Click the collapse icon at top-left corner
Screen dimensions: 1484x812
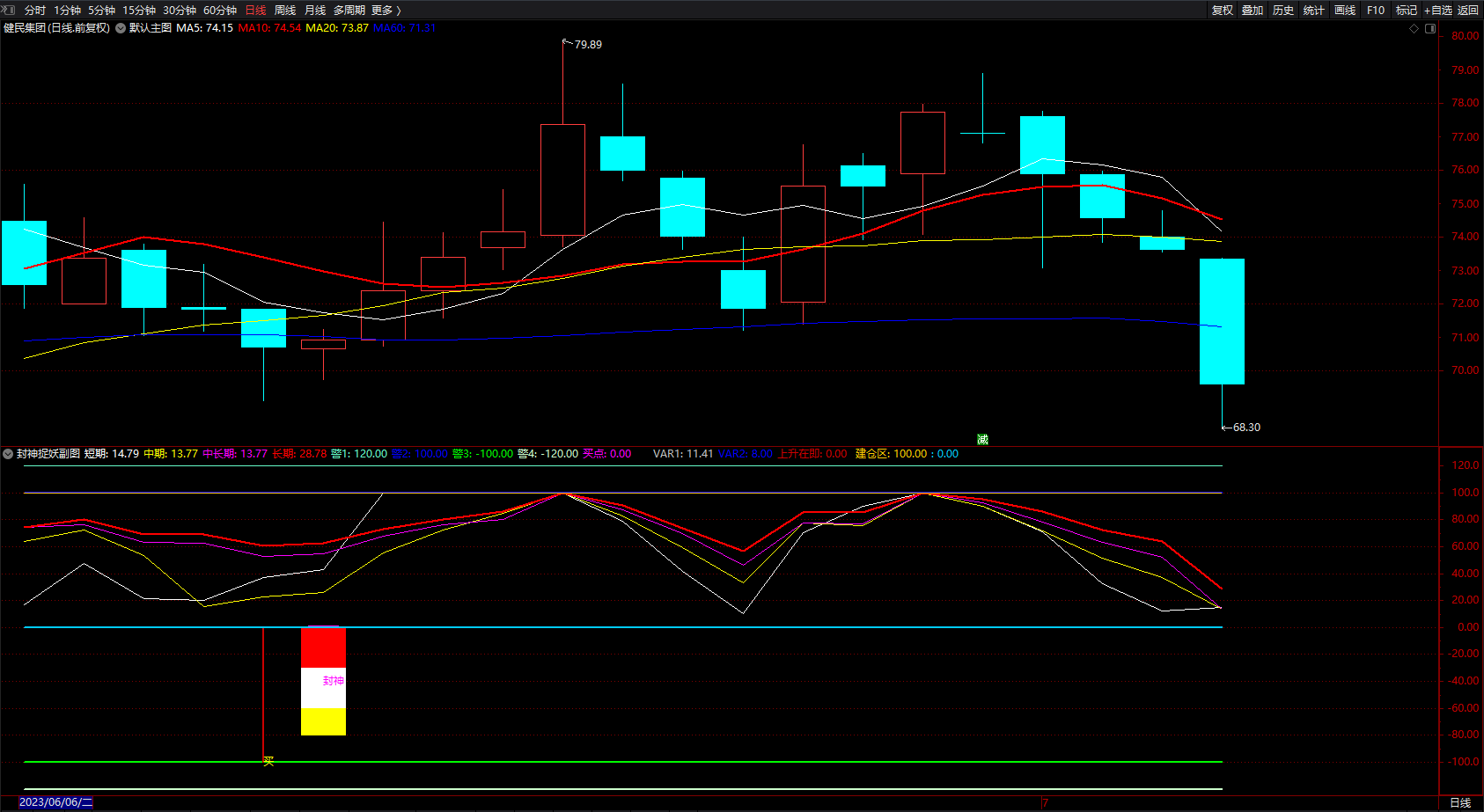9,10
